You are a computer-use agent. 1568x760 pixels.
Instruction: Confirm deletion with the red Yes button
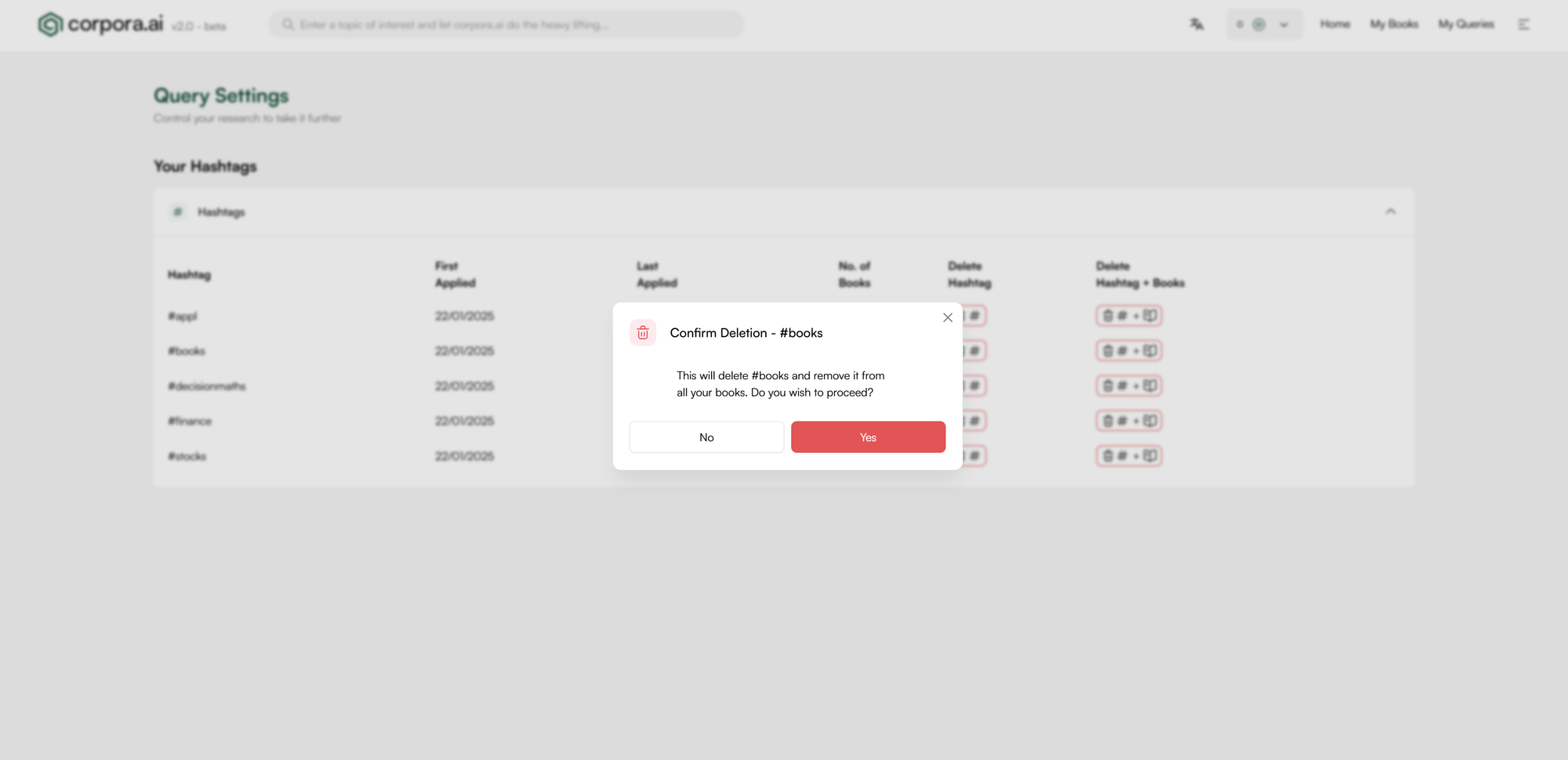868,437
